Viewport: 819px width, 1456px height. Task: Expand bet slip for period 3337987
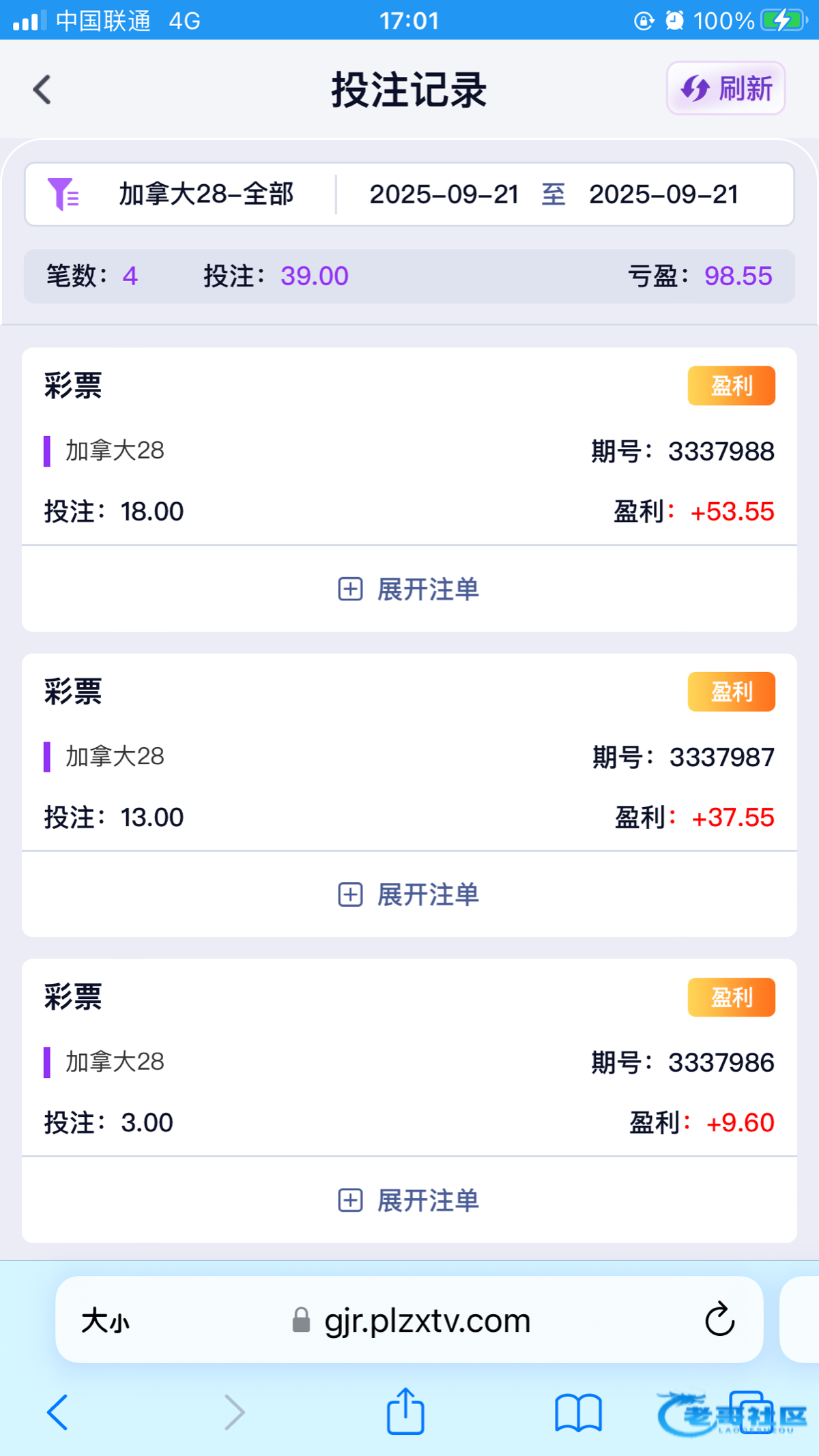(409, 894)
